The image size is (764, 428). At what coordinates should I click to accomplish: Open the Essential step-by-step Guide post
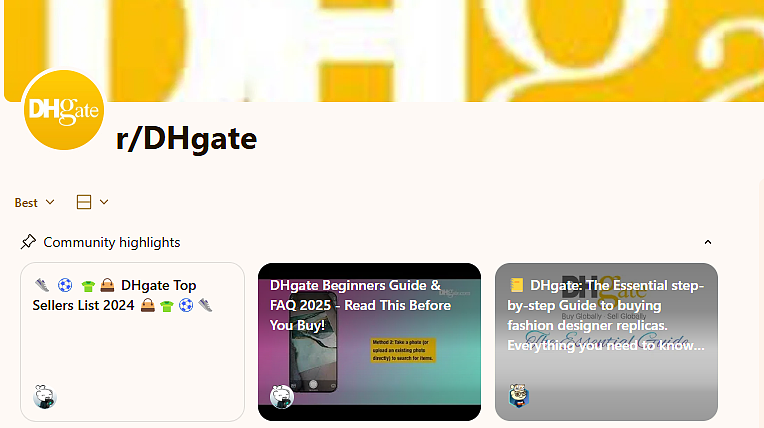click(x=606, y=342)
